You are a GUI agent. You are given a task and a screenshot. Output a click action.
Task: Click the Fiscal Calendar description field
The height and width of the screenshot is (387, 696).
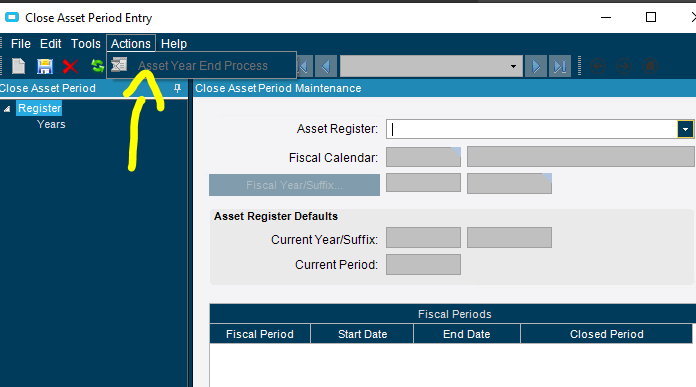[x=581, y=157]
